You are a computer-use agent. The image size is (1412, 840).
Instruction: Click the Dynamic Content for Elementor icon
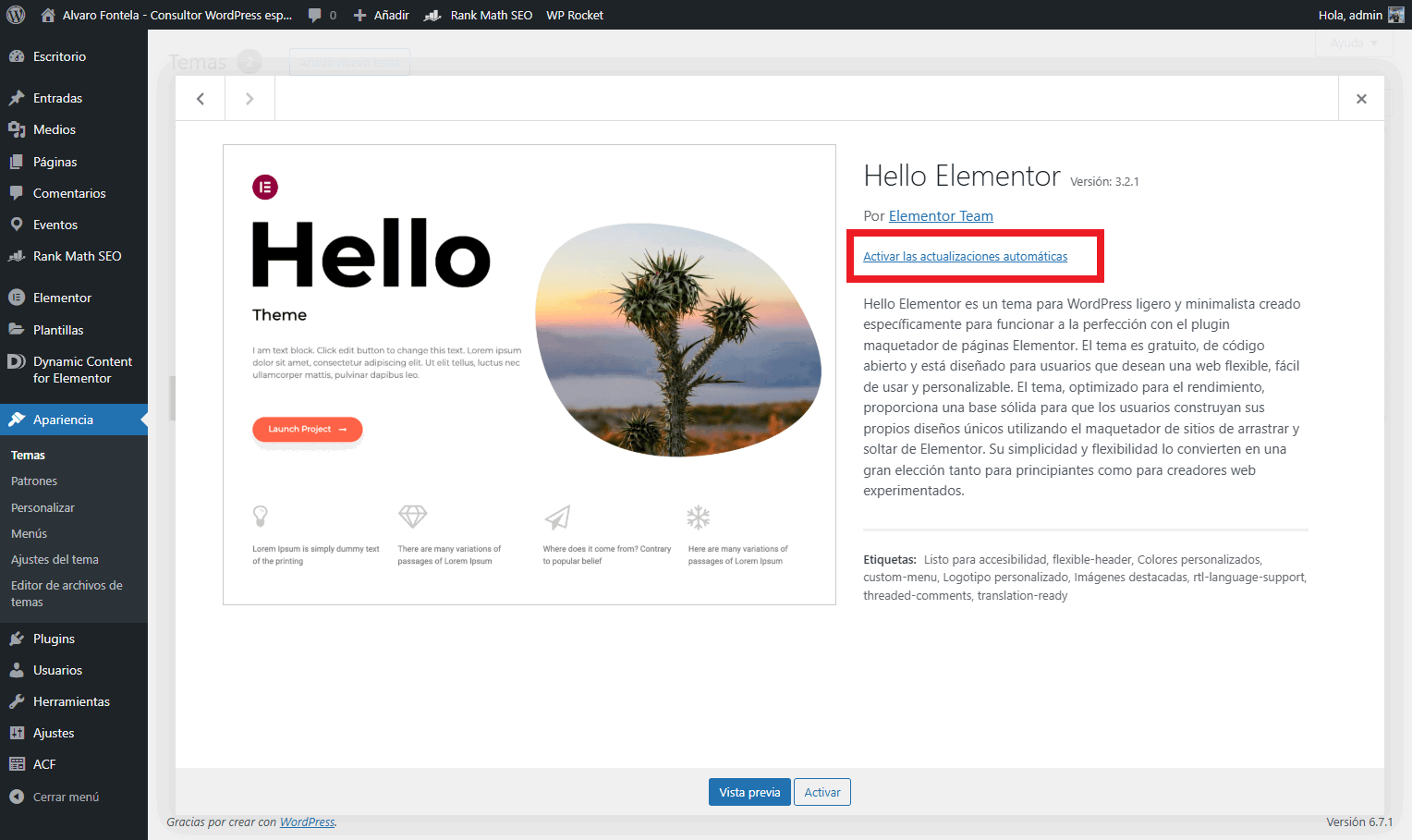pyautogui.click(x=17, y=361)
